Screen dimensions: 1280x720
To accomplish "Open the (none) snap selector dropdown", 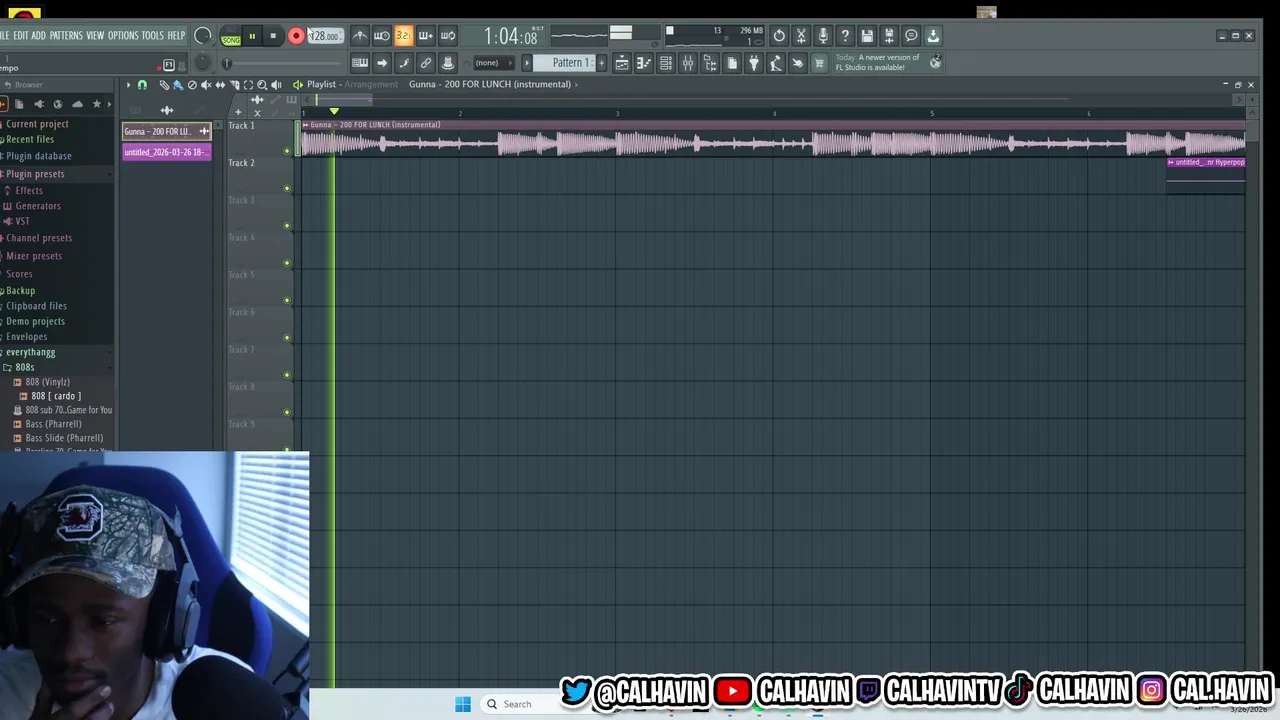I will 493,63.
